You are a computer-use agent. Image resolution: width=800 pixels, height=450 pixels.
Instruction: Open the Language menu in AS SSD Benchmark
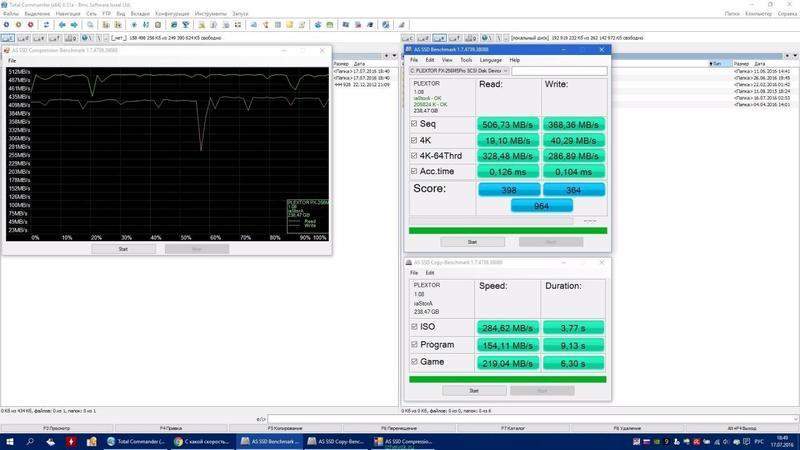pyautogui.click(x=490, y=60)
